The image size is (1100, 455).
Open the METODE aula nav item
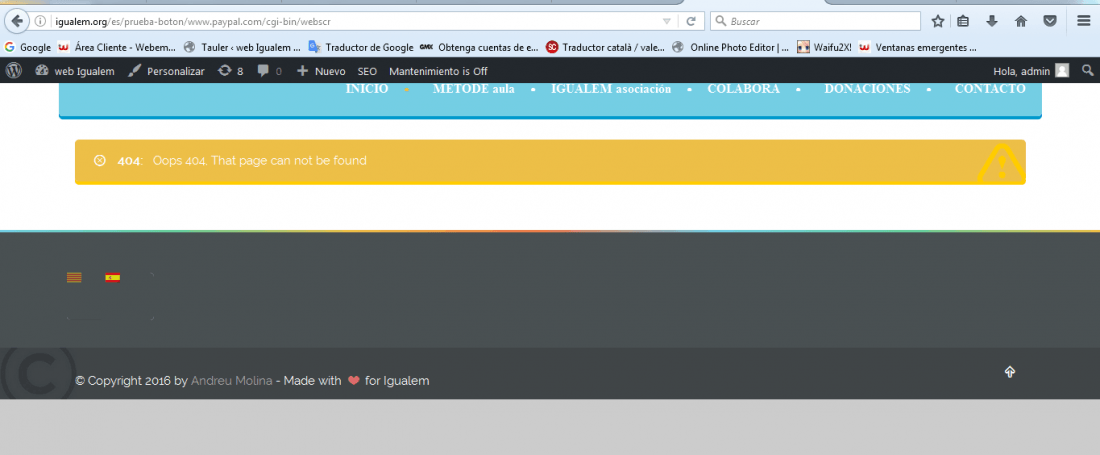click(474, 89)
